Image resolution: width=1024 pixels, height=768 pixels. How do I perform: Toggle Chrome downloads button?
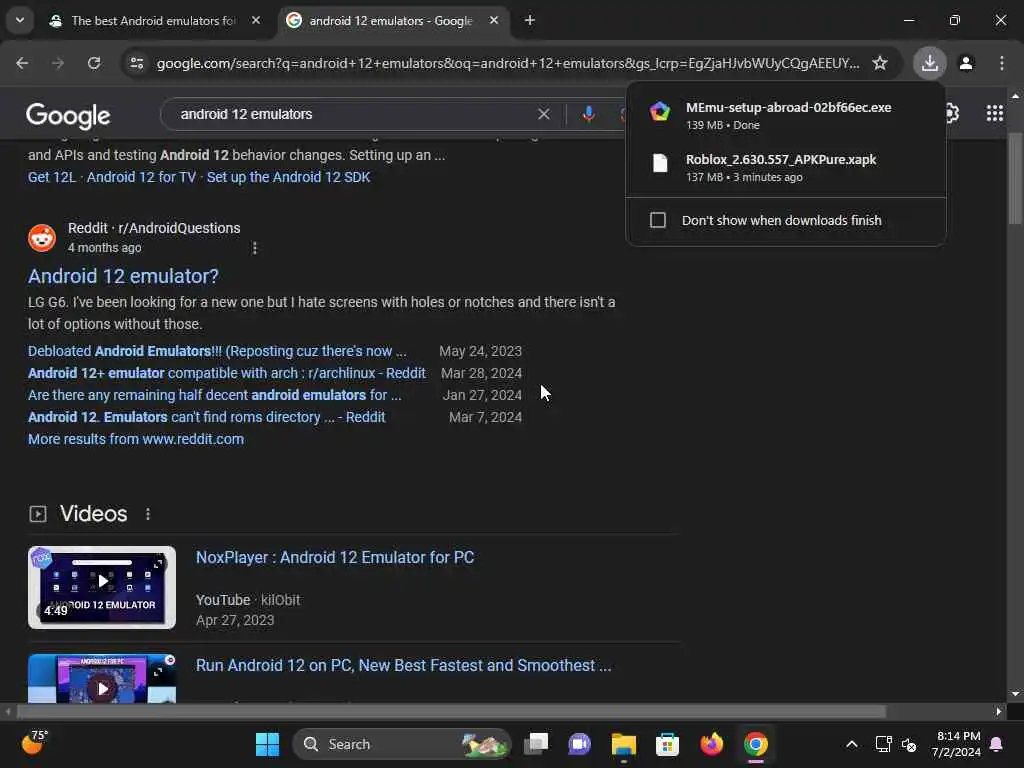point(929,63)
